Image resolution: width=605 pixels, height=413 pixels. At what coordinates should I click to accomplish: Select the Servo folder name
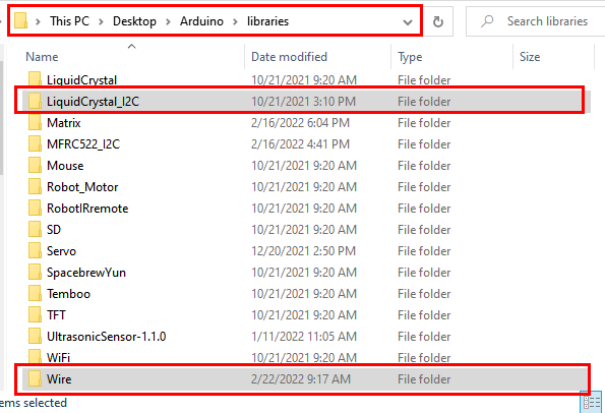click(x=61, y=251)
